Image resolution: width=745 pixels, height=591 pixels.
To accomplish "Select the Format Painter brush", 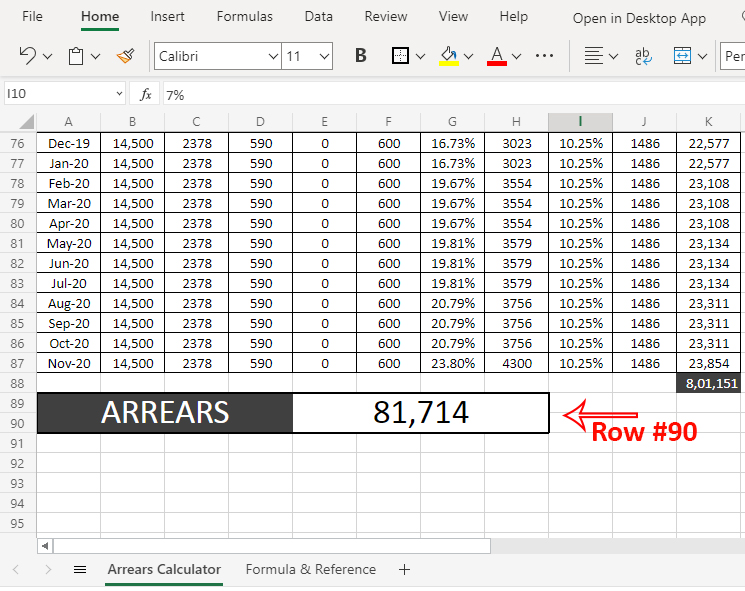I will (125, 56).
